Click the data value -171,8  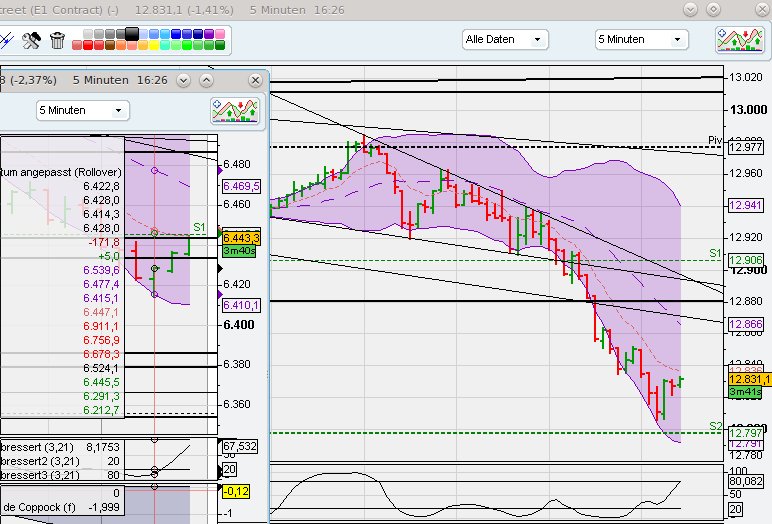pos(104,242)
